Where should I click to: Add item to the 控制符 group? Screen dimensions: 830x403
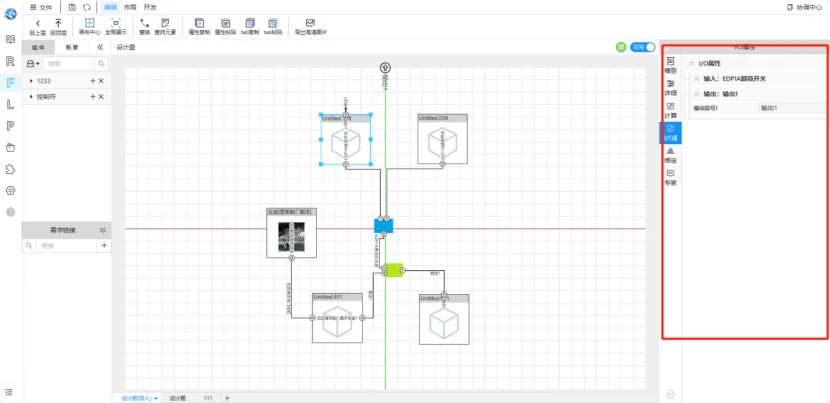point(93,97)
